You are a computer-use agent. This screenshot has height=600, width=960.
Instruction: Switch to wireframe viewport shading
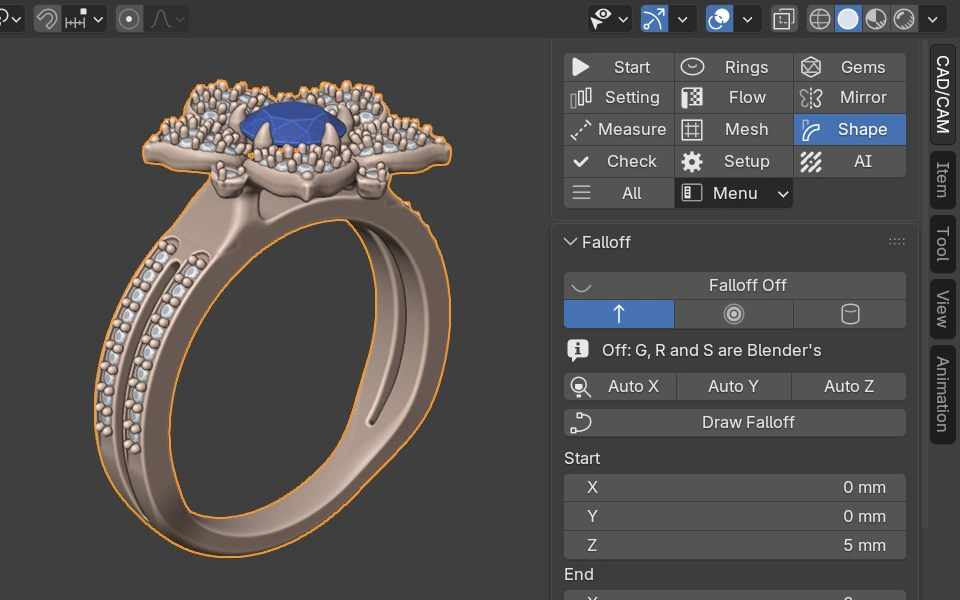[x=820, y=19]
